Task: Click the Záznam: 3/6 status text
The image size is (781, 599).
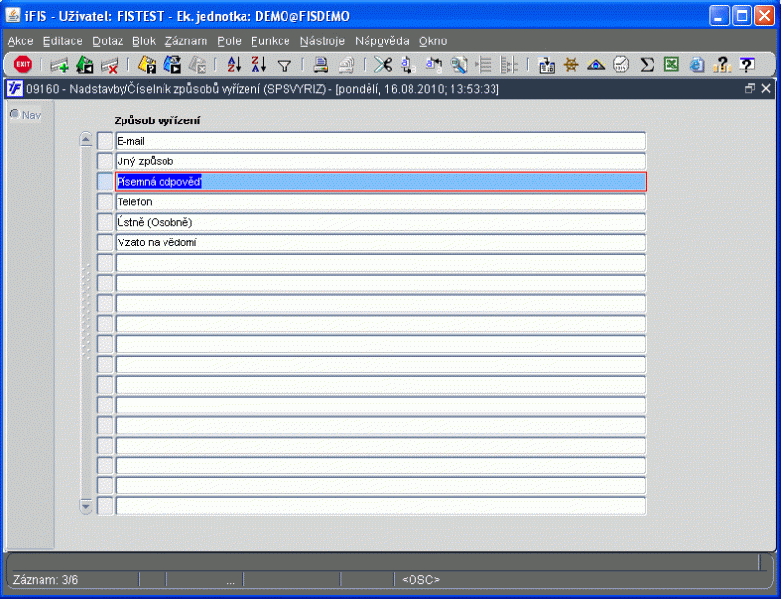Action: pyautogui.click(x=45, y=580)
